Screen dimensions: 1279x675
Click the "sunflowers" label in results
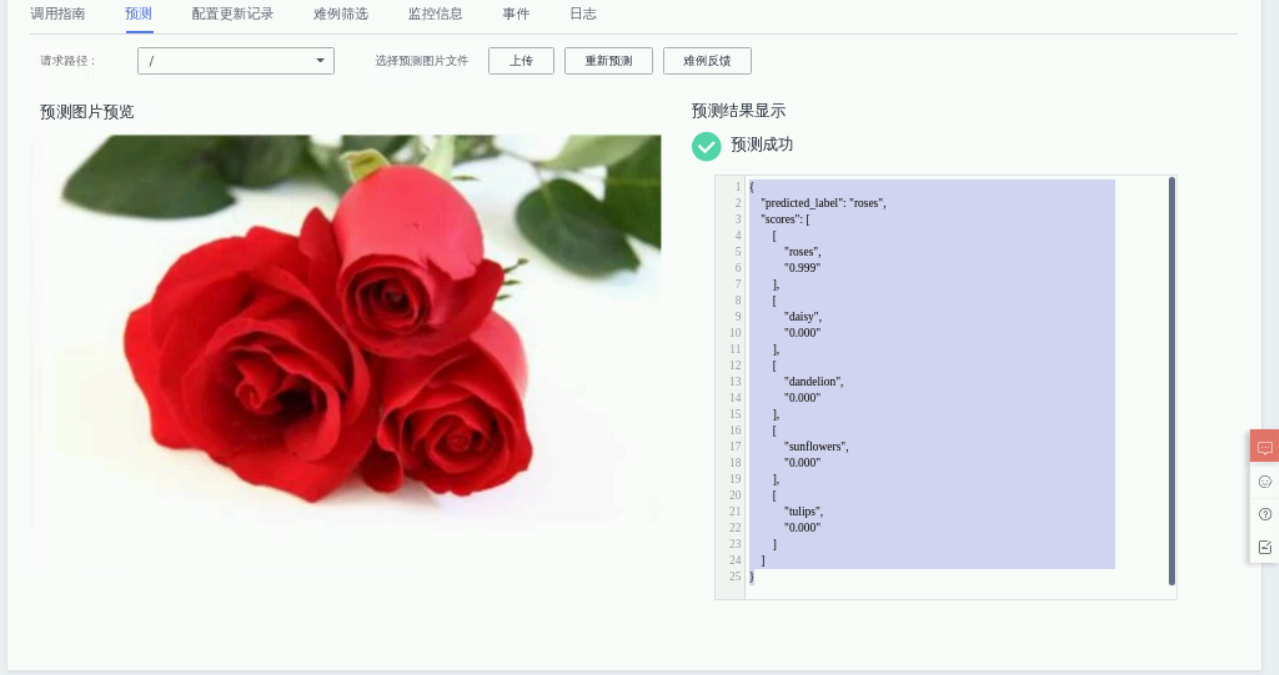pos(816,446)
